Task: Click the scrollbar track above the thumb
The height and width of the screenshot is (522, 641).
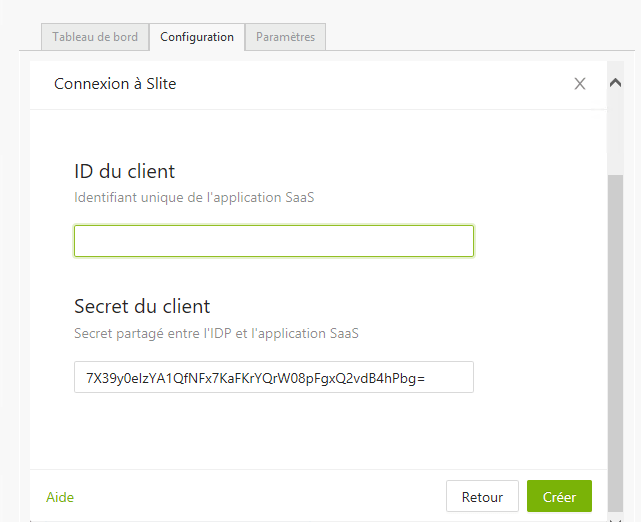Action: tap(615, 133)
